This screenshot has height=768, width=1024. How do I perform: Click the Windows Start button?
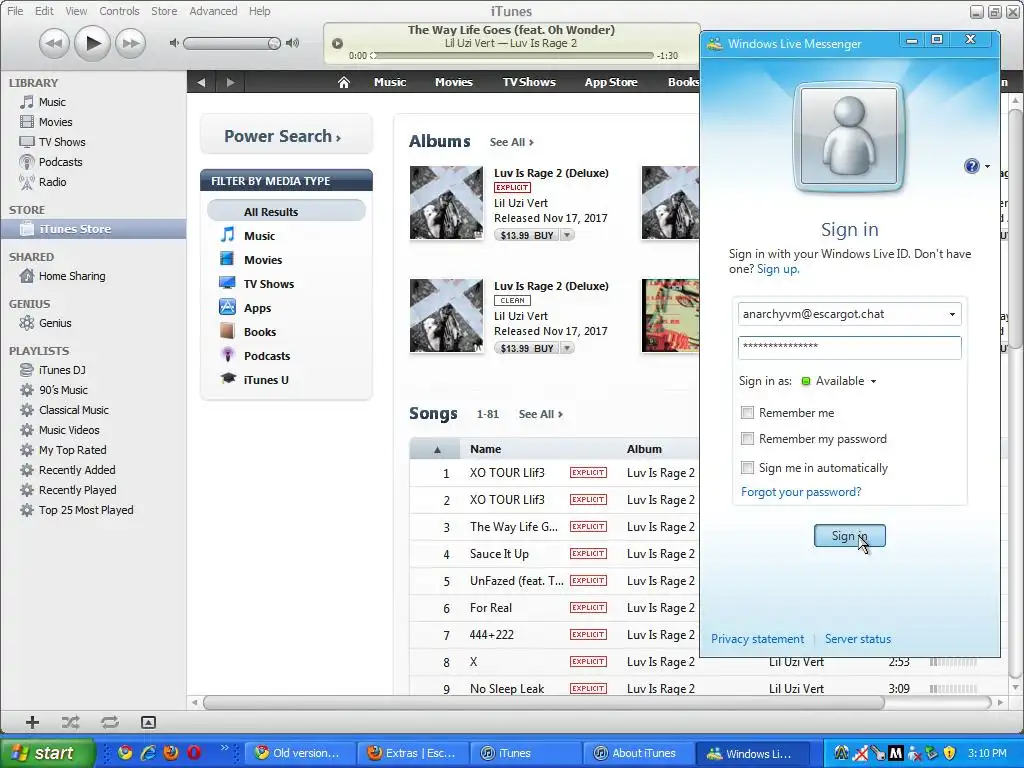[47, 753]
